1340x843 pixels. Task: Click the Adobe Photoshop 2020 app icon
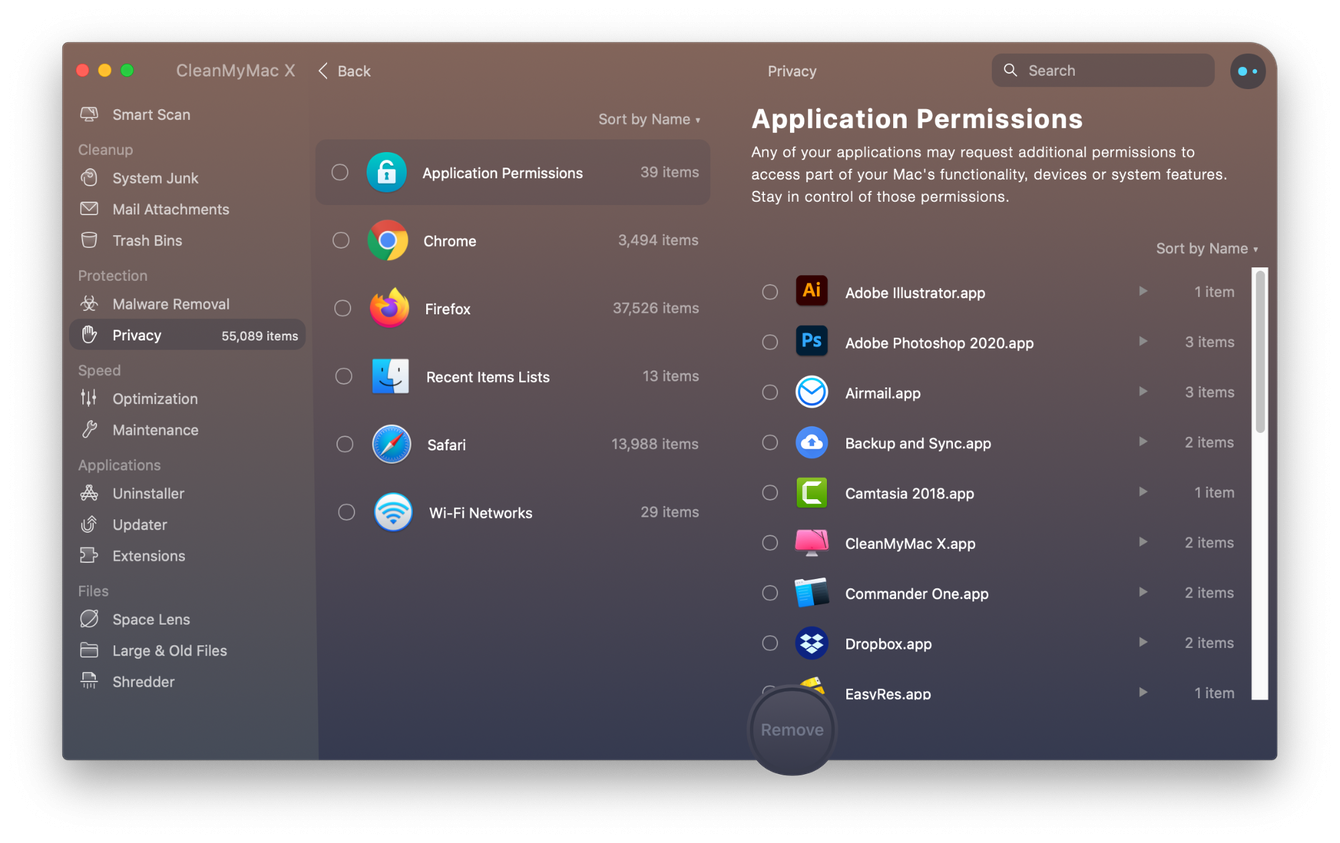point(811,341)
